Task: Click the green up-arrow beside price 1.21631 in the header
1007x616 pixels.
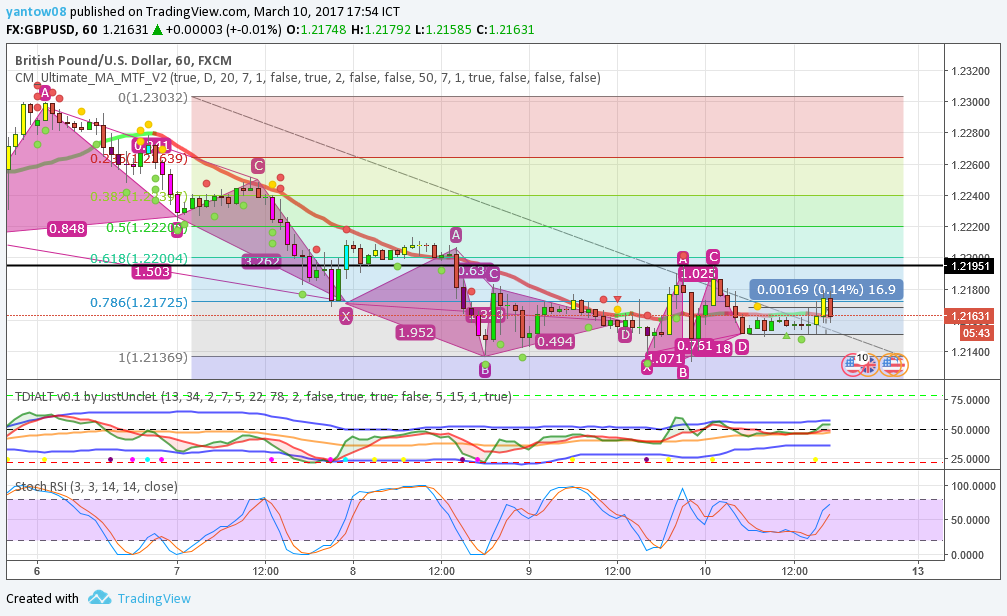Action: tap(157, 30)
